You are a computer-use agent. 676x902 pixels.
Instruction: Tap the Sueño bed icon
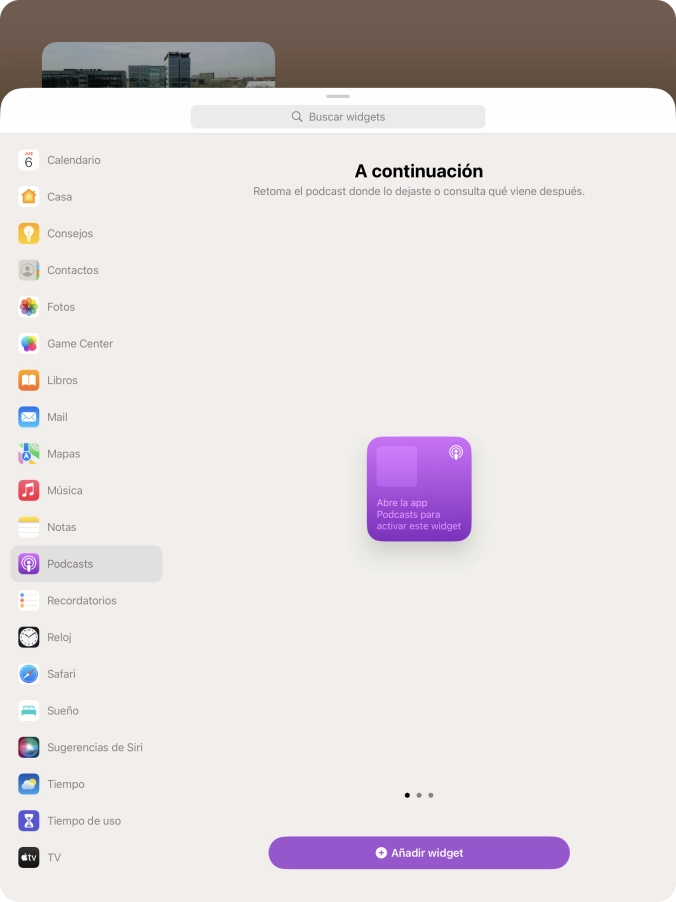[x=29, y=711]
